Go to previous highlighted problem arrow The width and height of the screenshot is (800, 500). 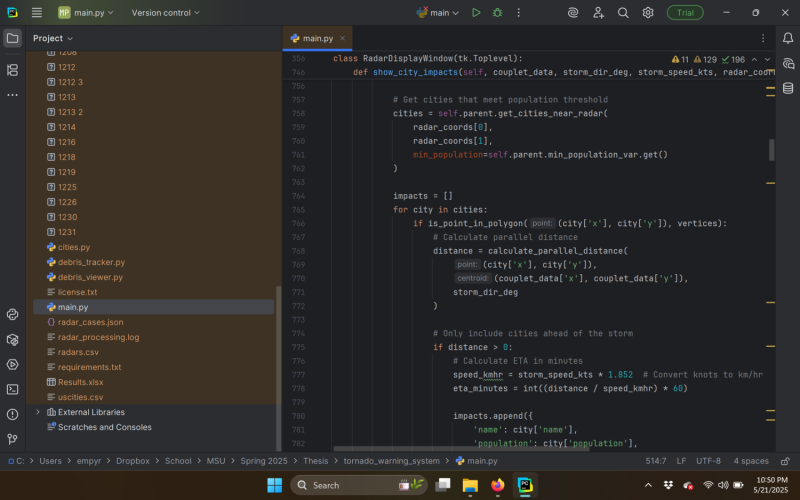click(754, 60)
